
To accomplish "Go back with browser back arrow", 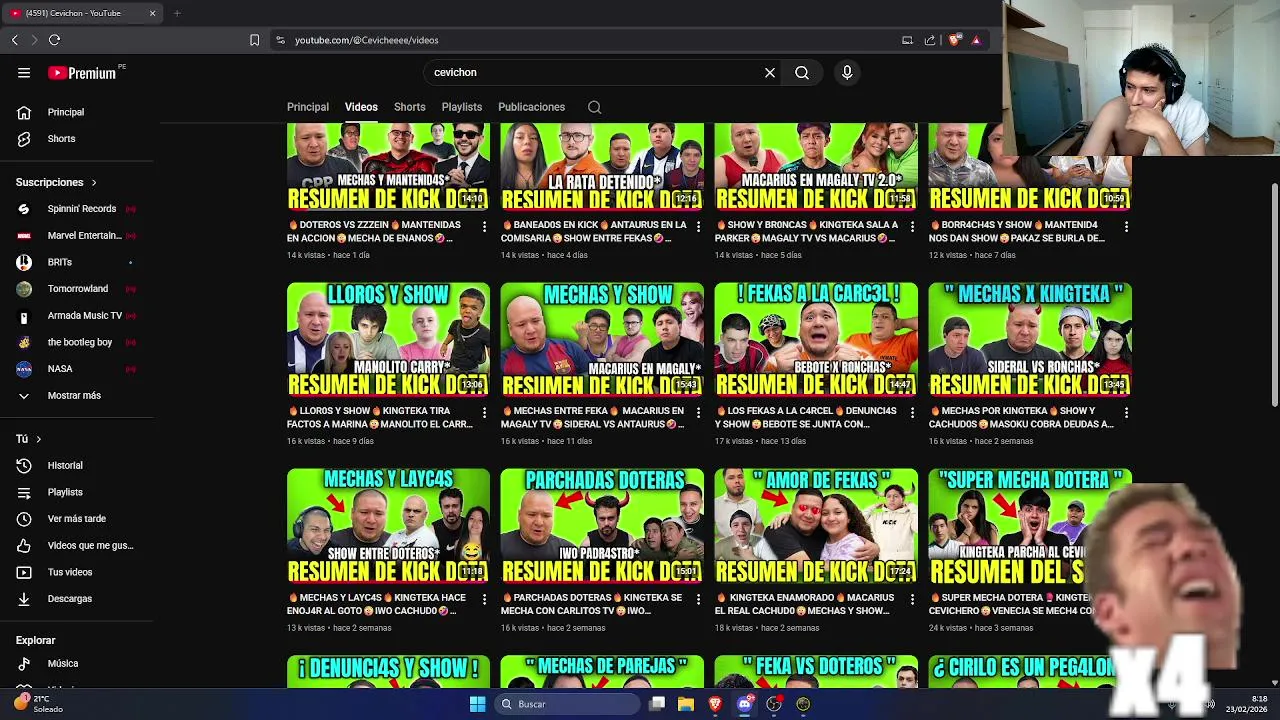I will (x=15, y=40).
